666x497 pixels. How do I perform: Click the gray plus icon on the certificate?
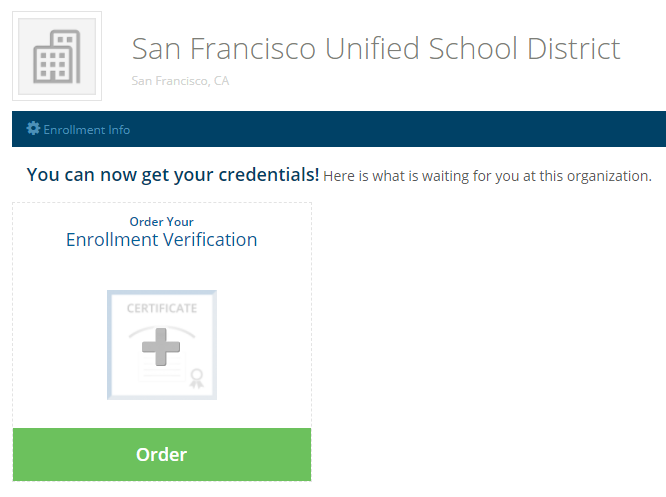click(x=161, y=347)
